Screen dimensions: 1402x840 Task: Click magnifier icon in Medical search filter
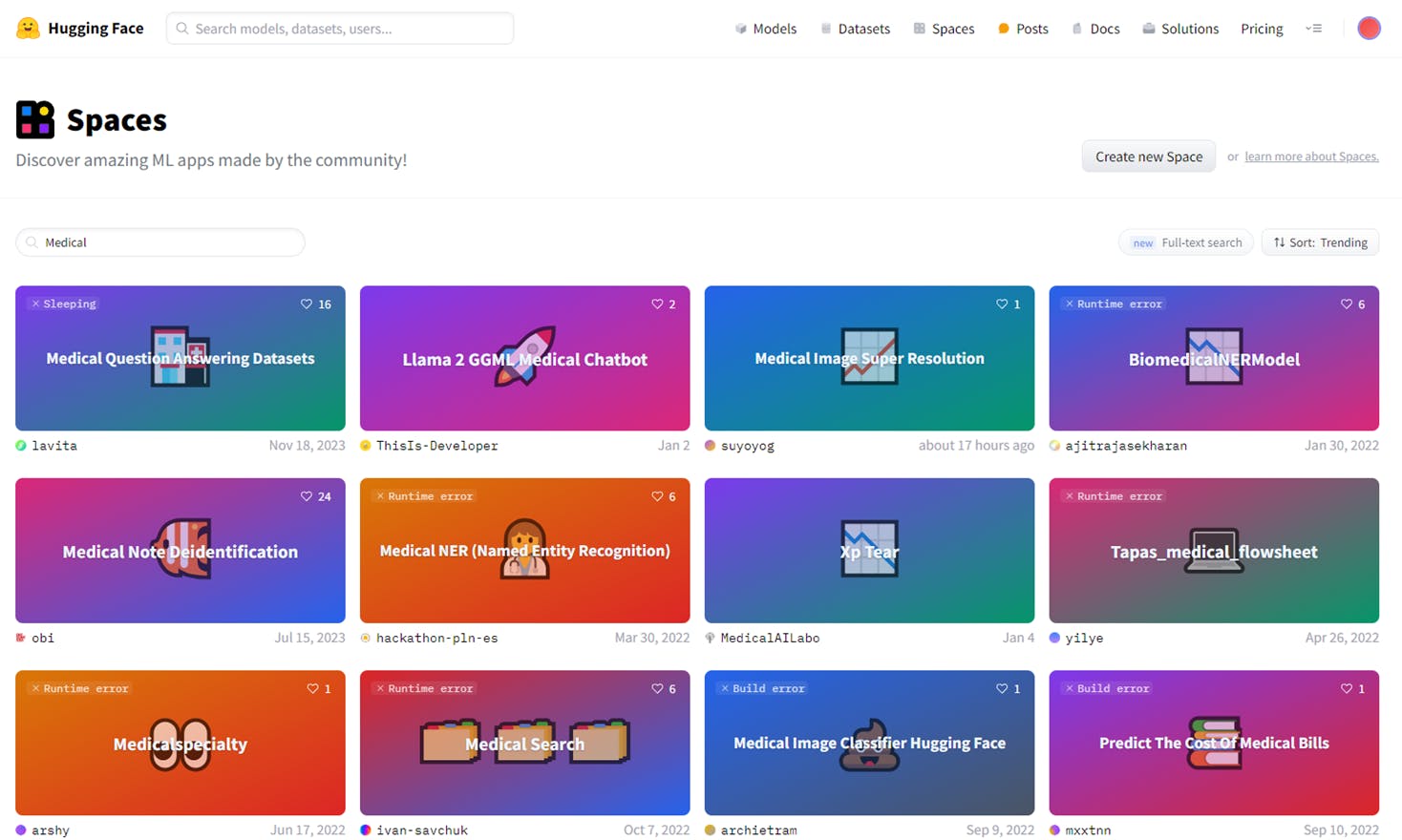tap(32, 242)
